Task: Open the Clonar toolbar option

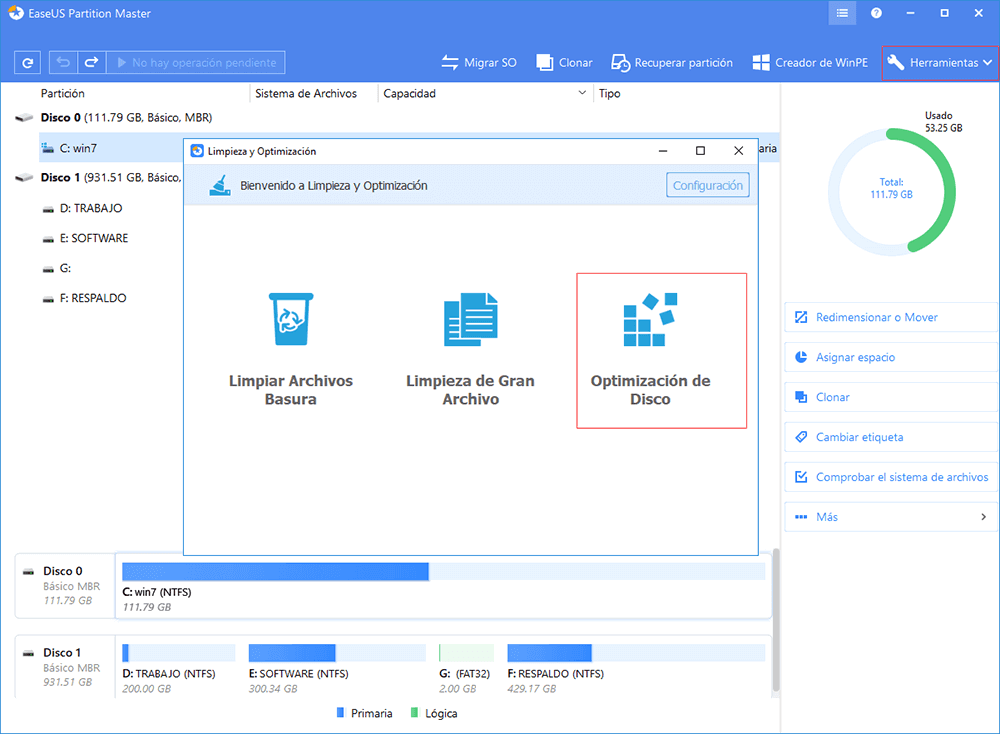Action: click(x=564, y=62)
